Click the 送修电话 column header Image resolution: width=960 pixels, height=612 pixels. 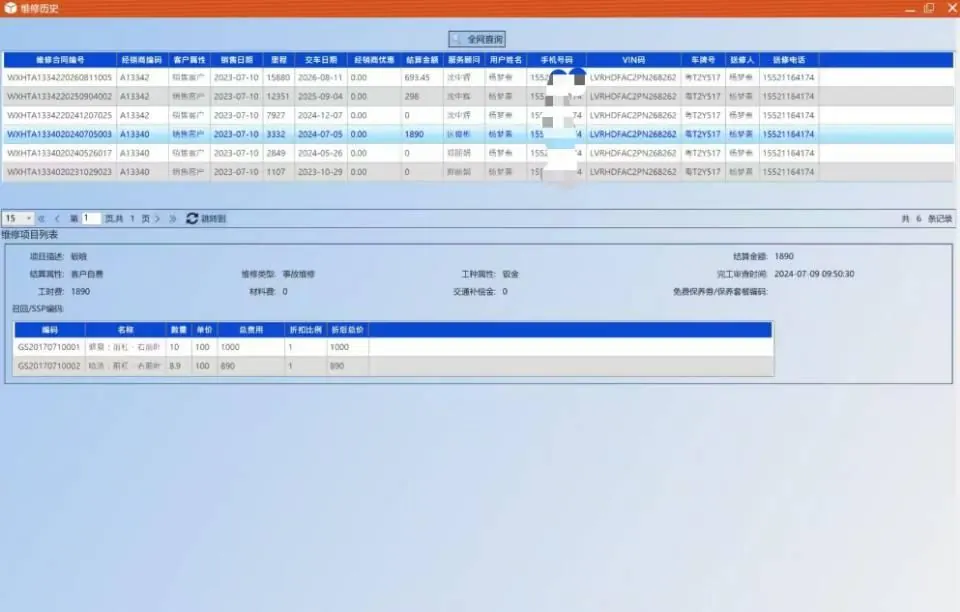(x=789, y=60)
